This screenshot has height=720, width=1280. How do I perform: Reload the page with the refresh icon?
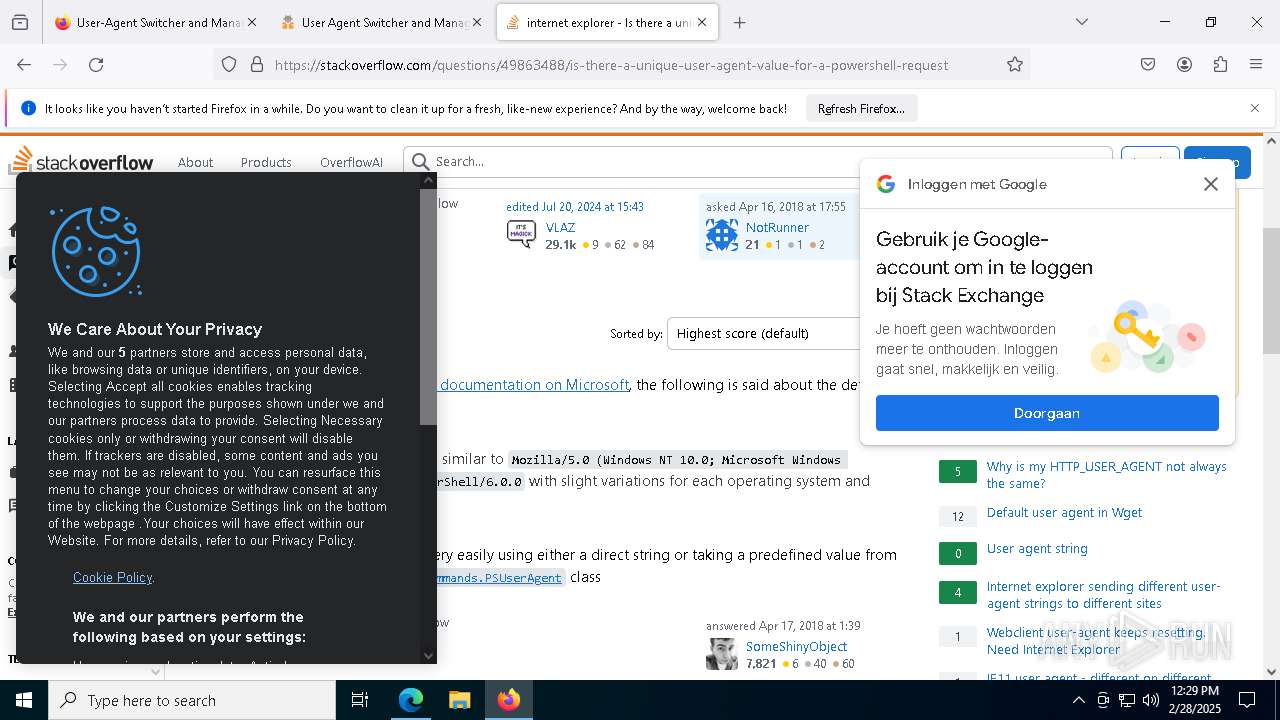pos(96,64)
